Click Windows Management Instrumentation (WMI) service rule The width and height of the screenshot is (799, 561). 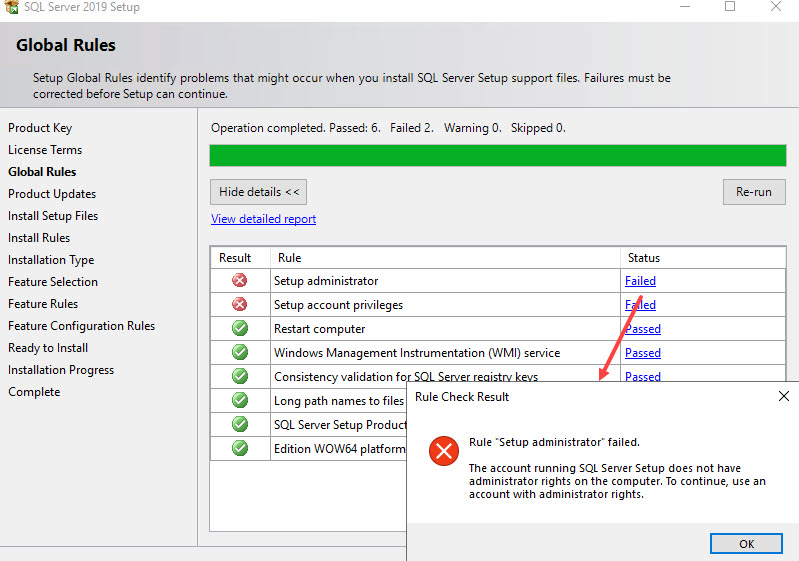click(x=417, y=353)
